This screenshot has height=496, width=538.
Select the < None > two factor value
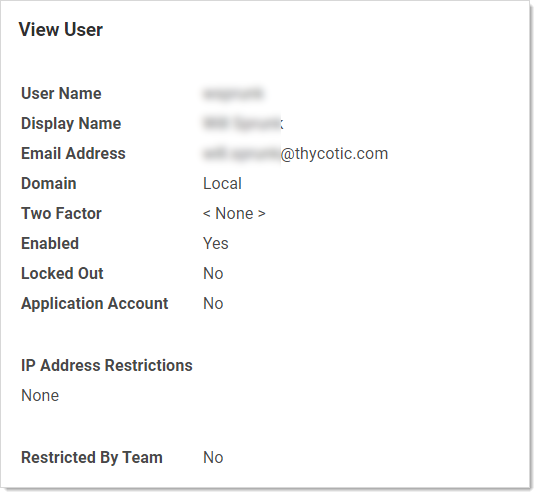(x=234, y=213)
